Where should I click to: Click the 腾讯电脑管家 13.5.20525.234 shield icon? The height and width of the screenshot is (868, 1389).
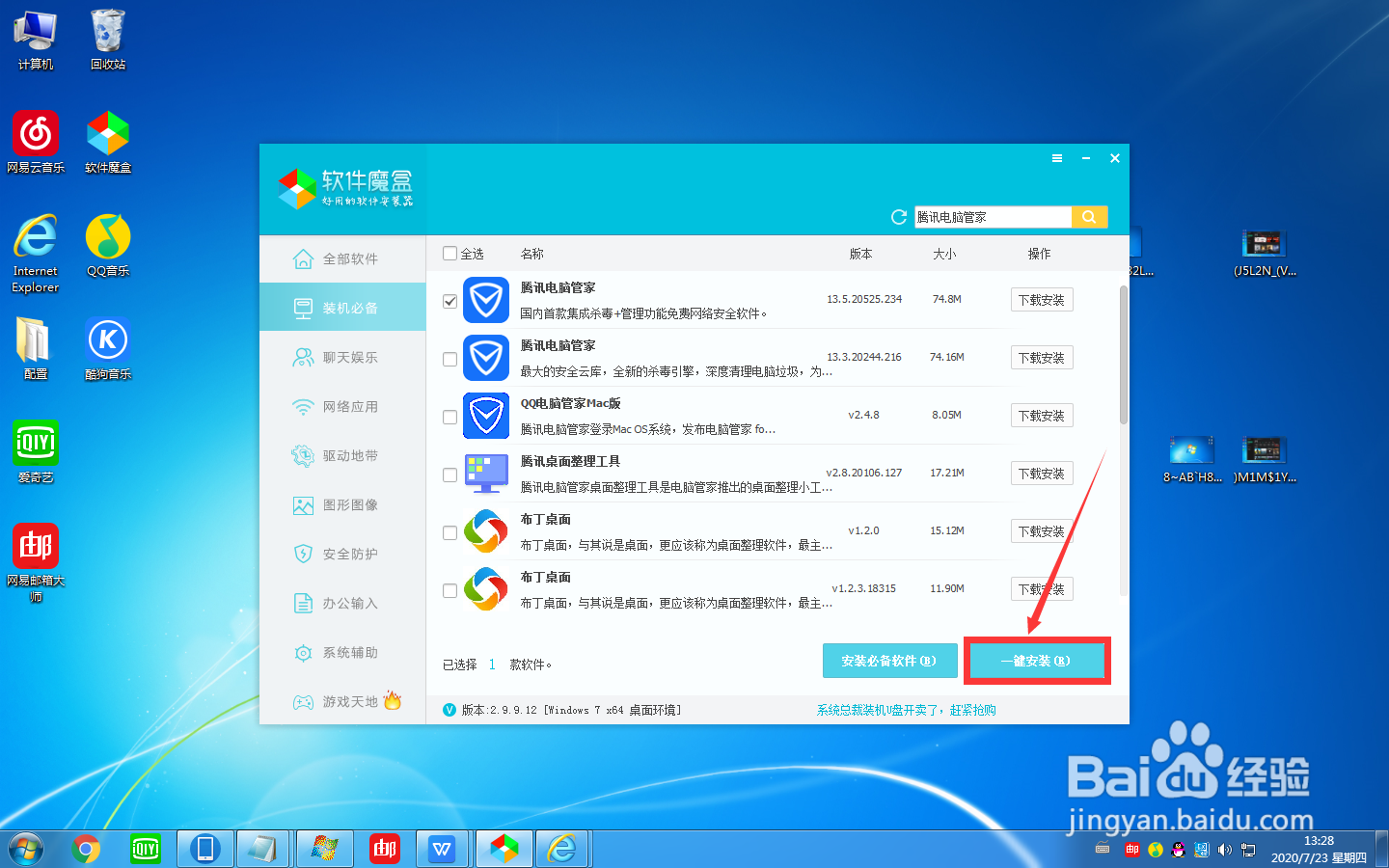486,300
